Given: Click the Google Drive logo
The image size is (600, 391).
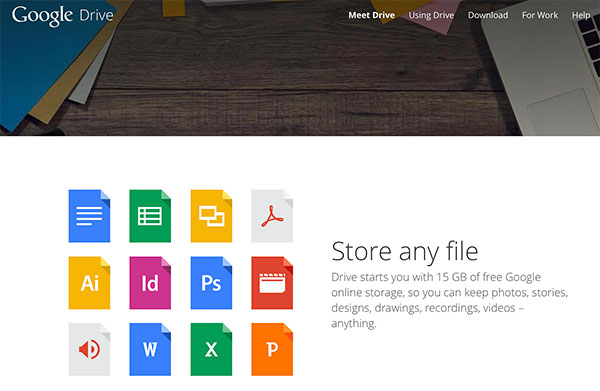Looking at the screenshot, I should (63, 16).
